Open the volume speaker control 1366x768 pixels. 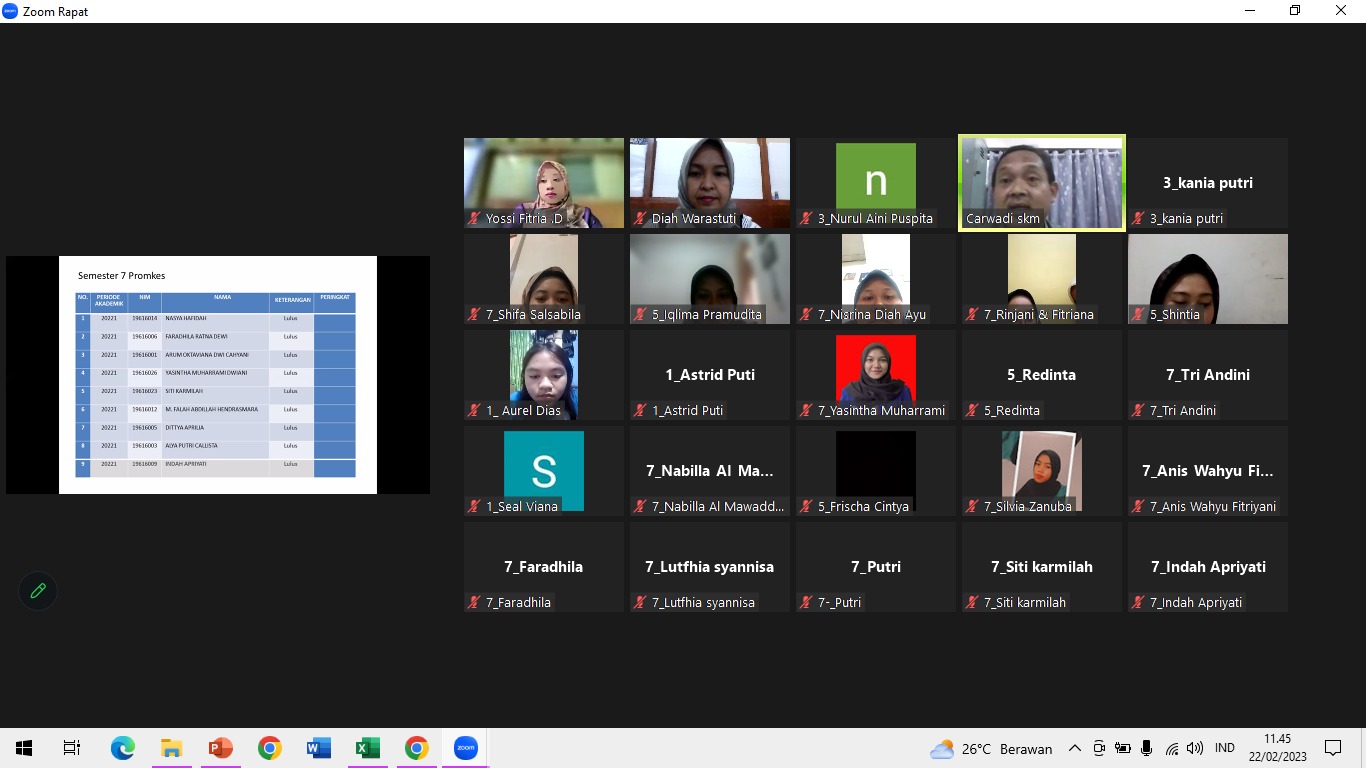1194,748
